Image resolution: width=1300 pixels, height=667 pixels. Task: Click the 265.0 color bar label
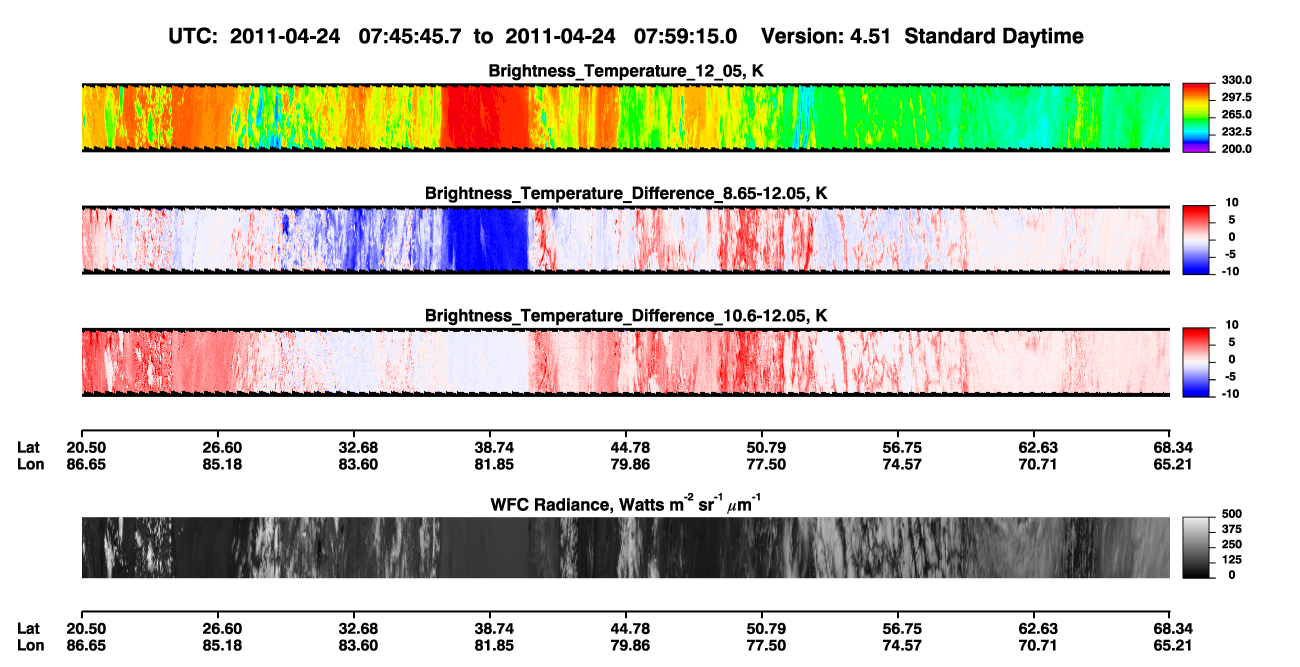[x=1236, y=115]
